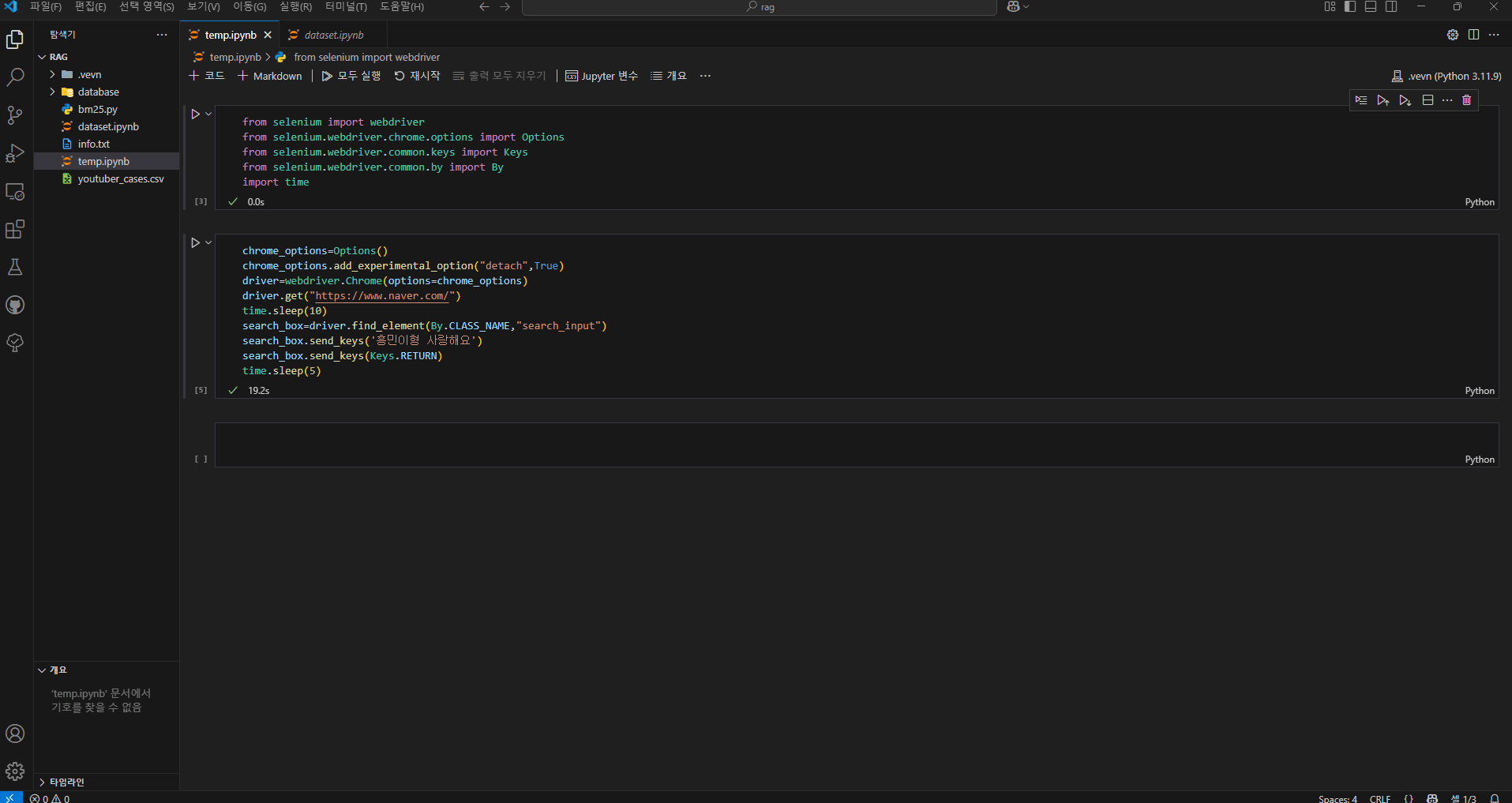Screen dimensions: 1512x803
Task: Expand the 타임라인 section
Action: (x=67, y=782)
